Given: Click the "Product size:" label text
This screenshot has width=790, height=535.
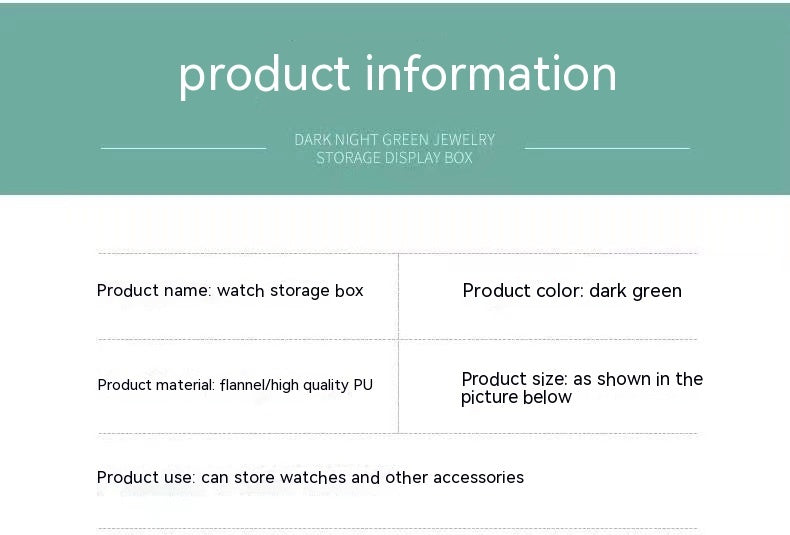Looking at the screenshot, I should [x=514, y=379].
